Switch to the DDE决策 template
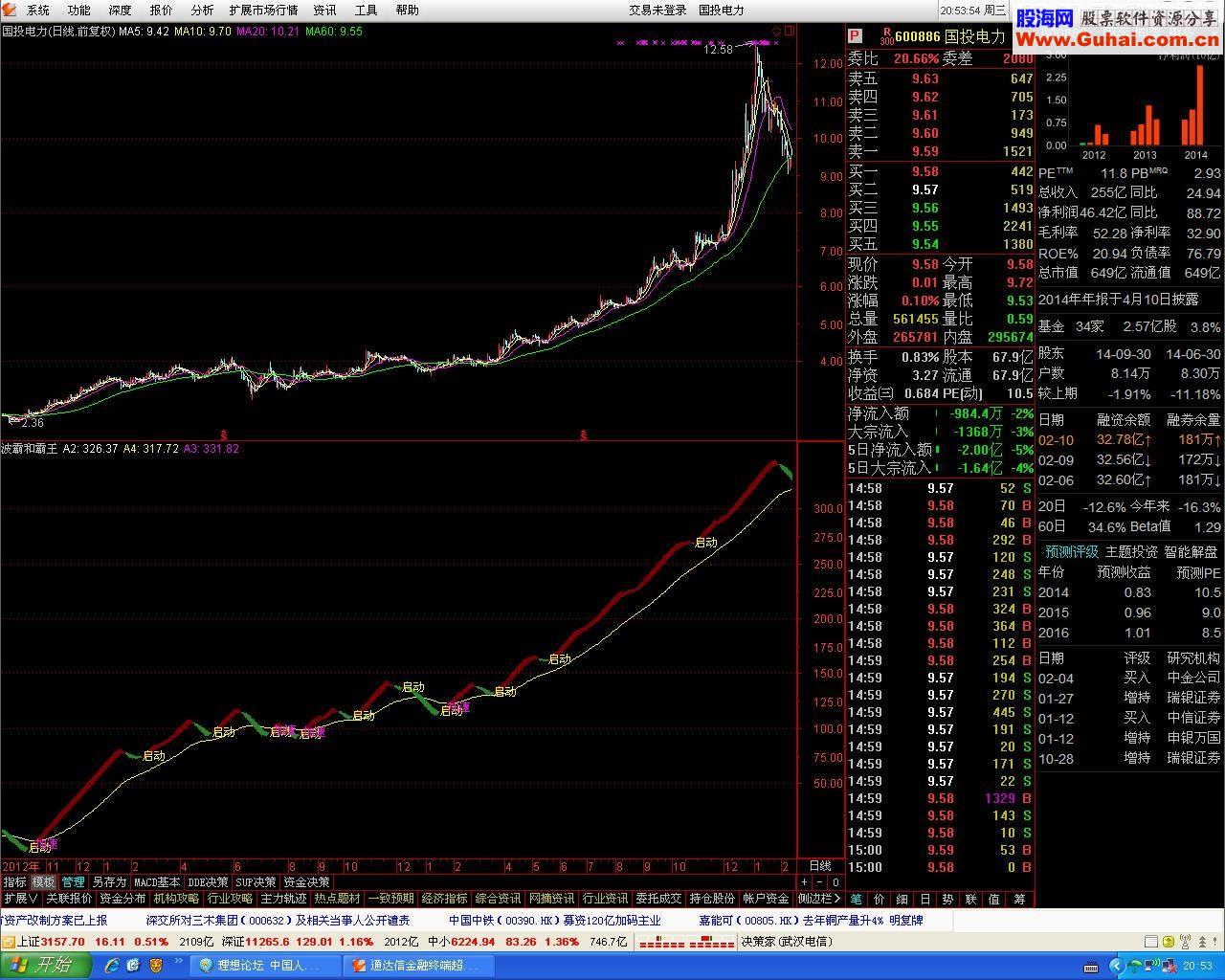 pyautogui.click(x=208, y=882)
